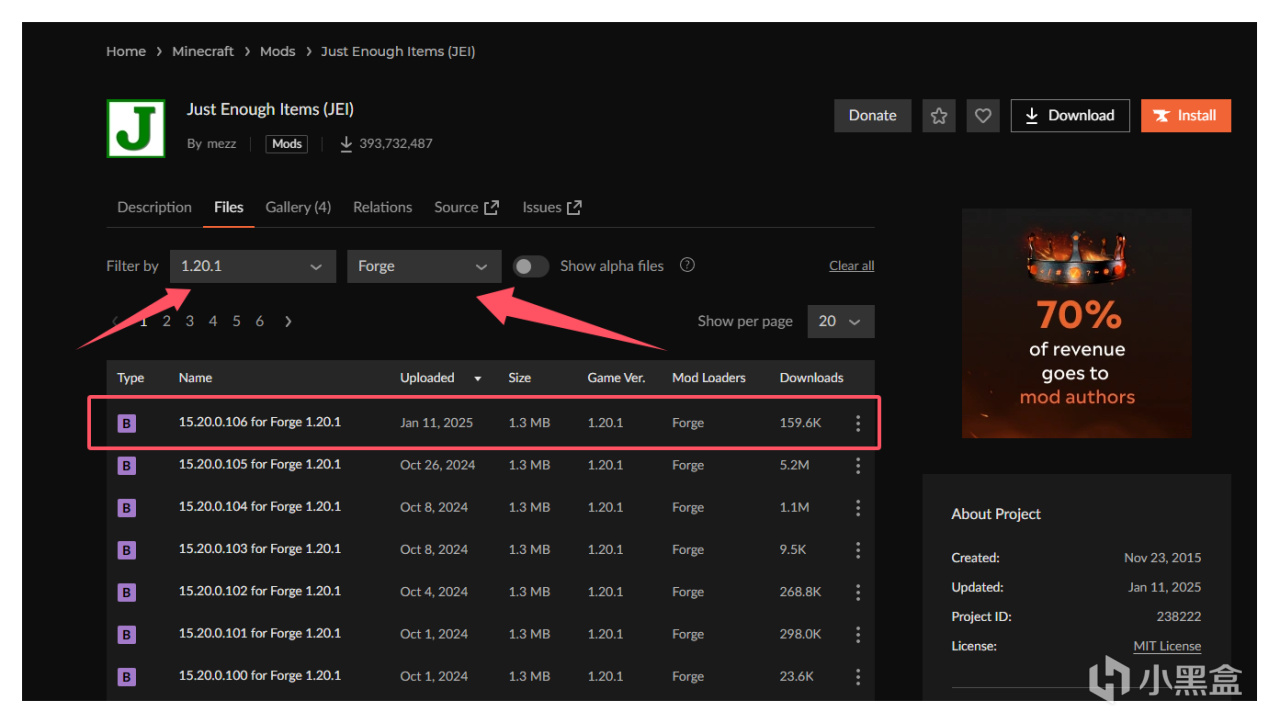Open the three-dot menu for 15.20.0.100

(857, 677)
